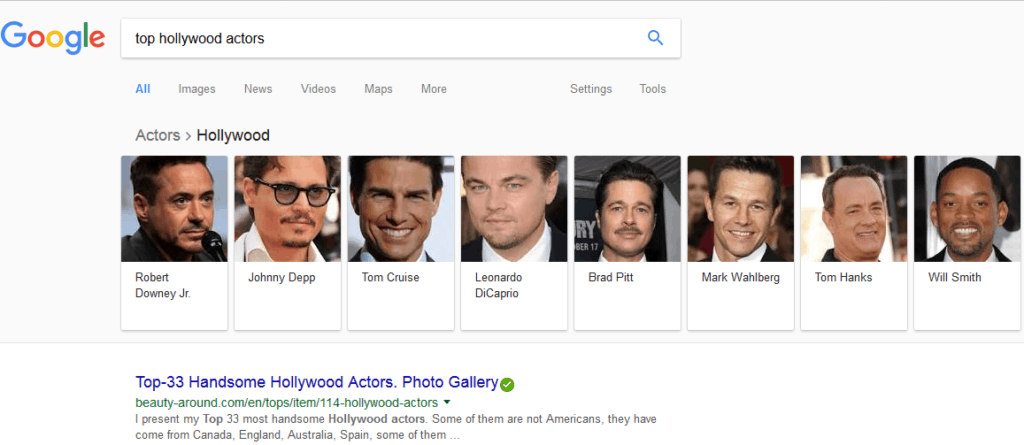Open the News tab
The height and width of the screenshot is (445, 1024).
pos(258,89)
